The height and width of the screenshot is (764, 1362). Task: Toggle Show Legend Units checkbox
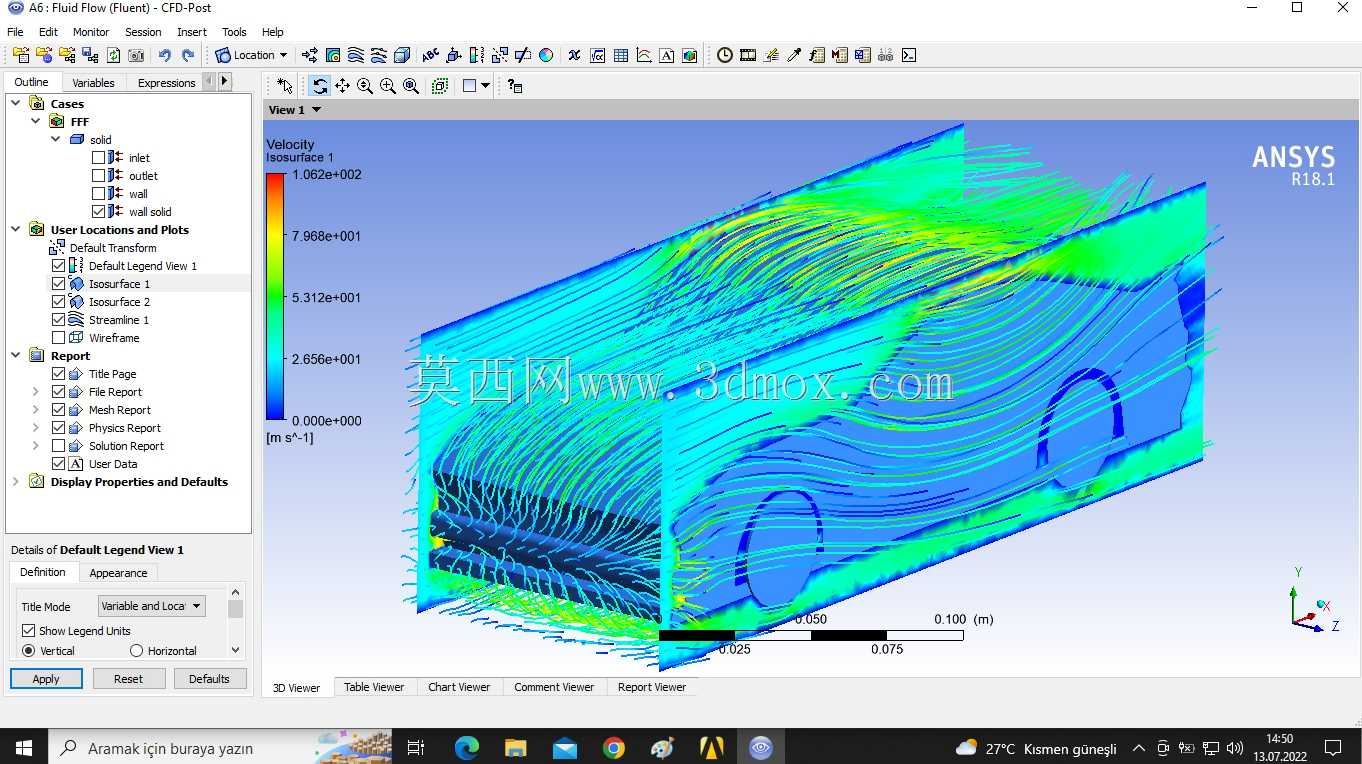point(28,631)
